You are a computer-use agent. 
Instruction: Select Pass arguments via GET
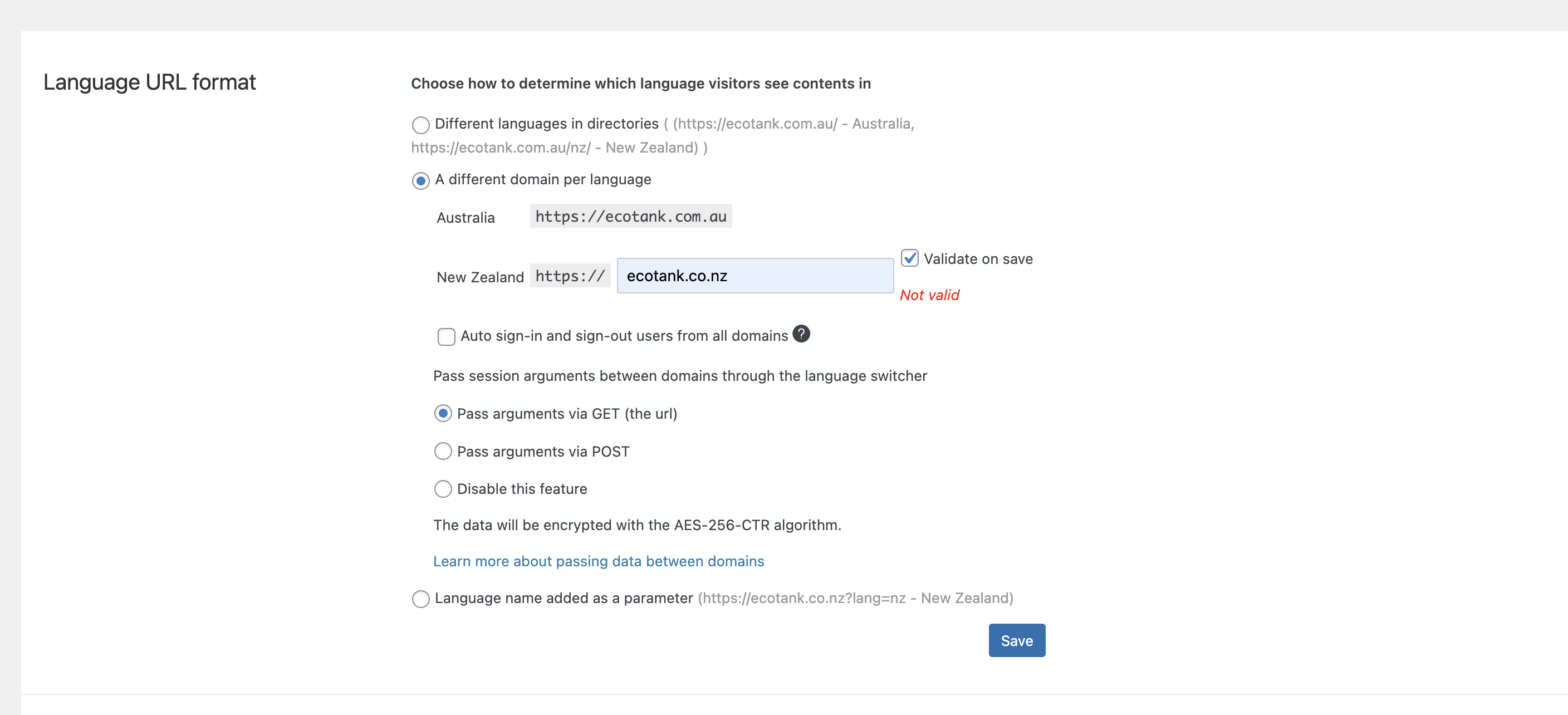[x=443, y=414]
